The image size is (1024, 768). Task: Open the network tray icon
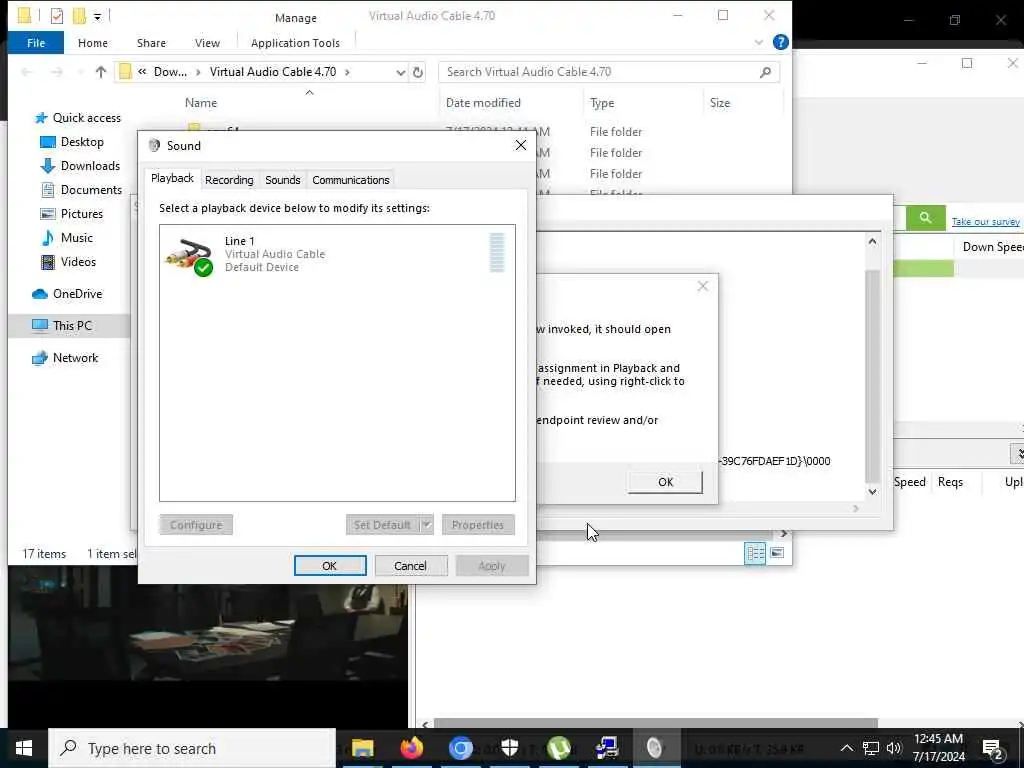[x=871, y=748]
